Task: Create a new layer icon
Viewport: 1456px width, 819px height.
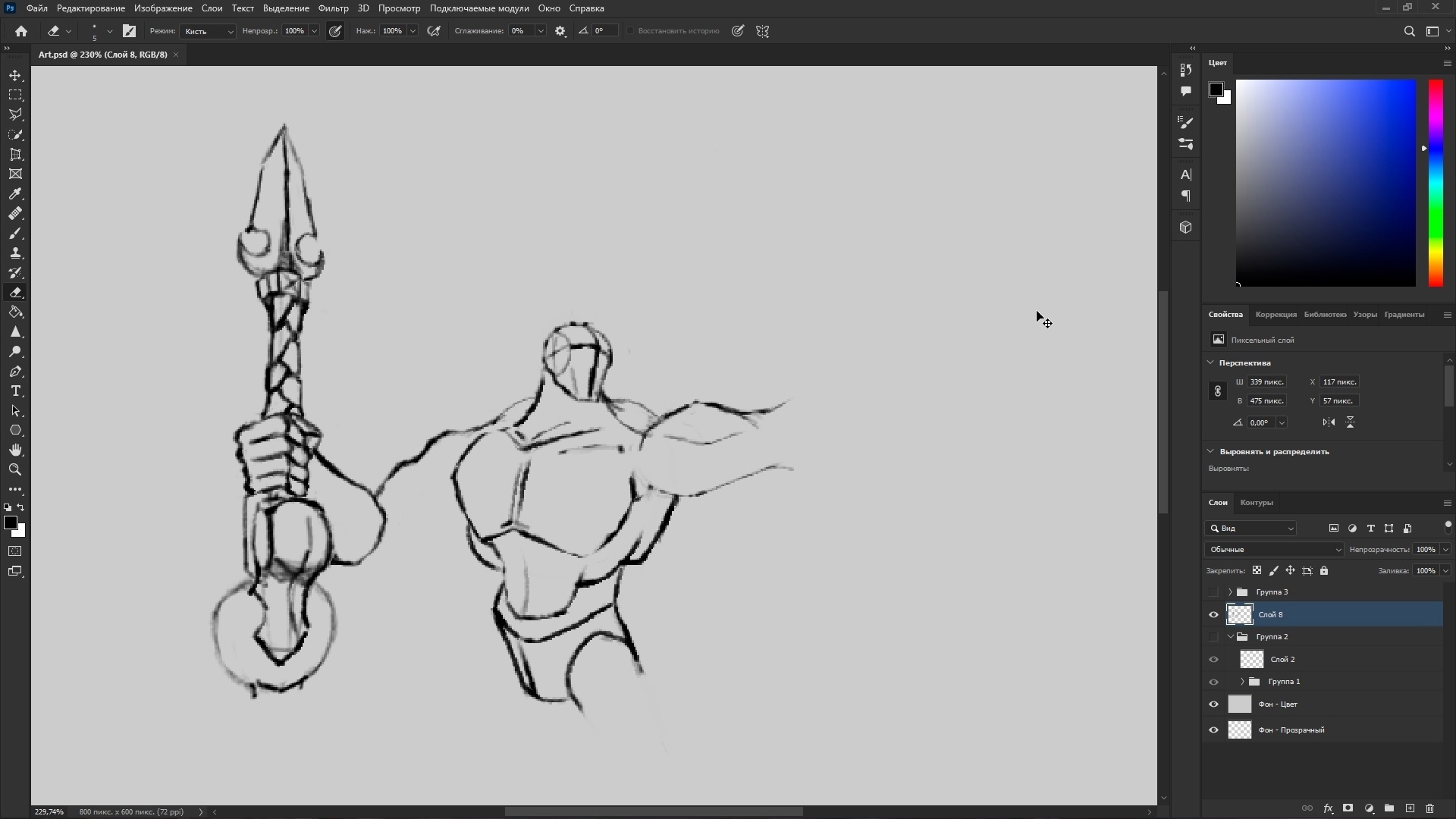Action: tap(1410, 808)
